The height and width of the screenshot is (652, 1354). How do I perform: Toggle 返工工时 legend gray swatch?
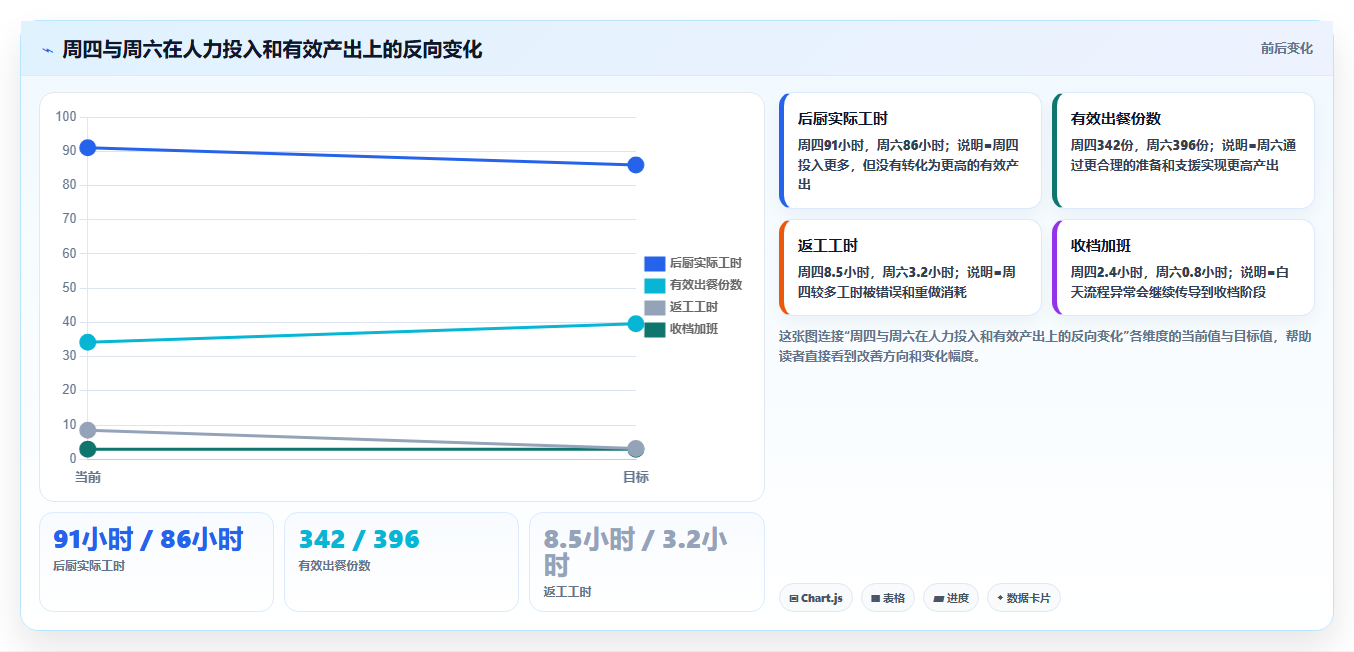pyautogui.click(x=654, y=307)
